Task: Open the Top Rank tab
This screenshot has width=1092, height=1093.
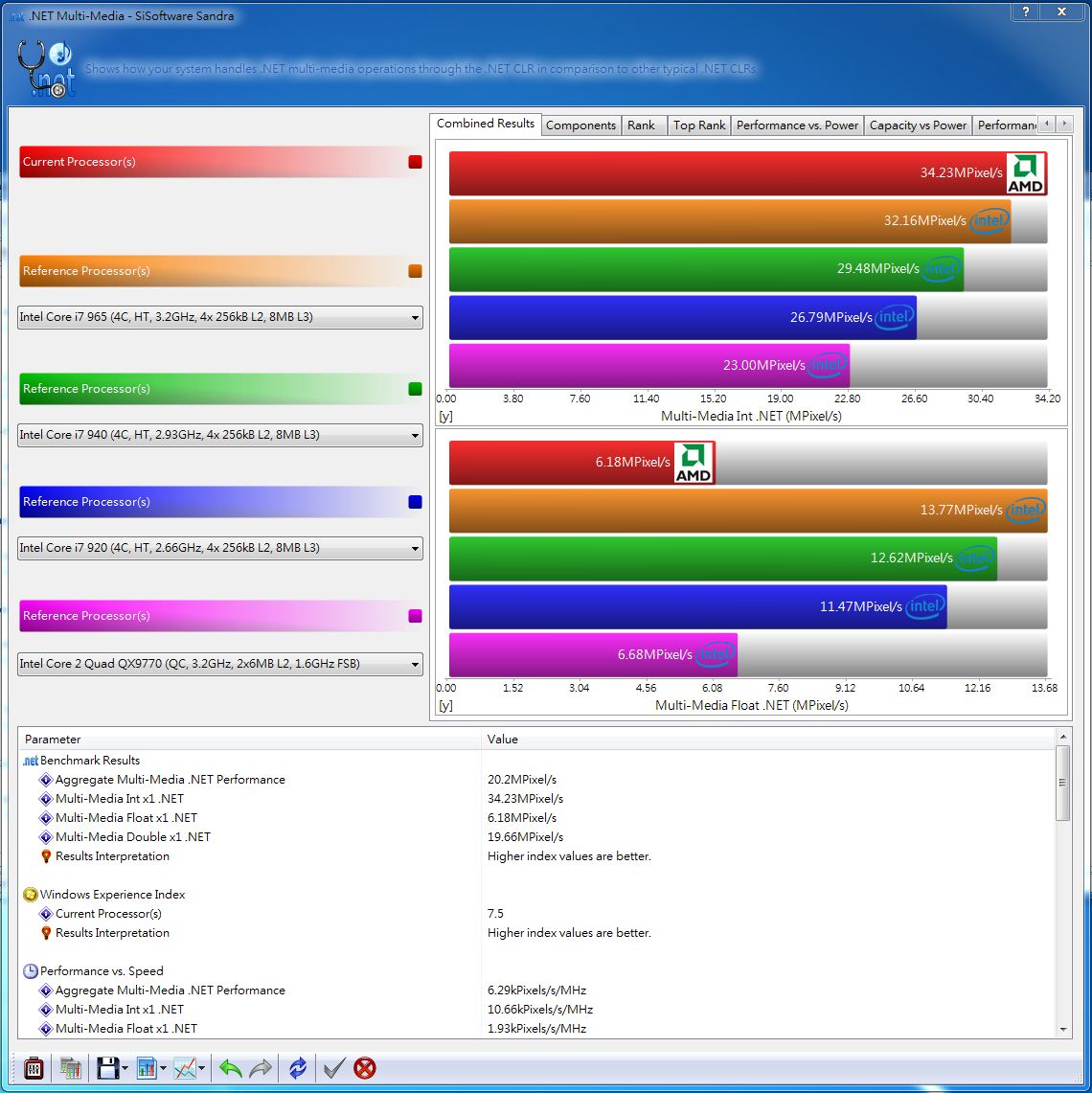Action: [x=699, y=125]
